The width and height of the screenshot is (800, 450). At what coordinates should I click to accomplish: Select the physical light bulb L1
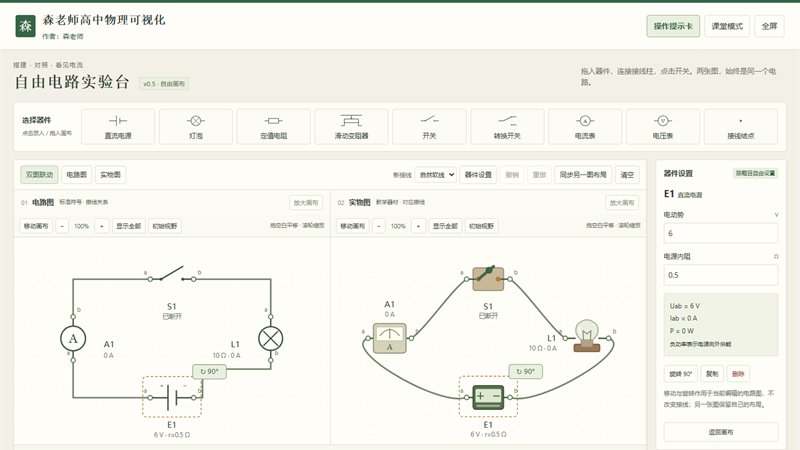587,336
